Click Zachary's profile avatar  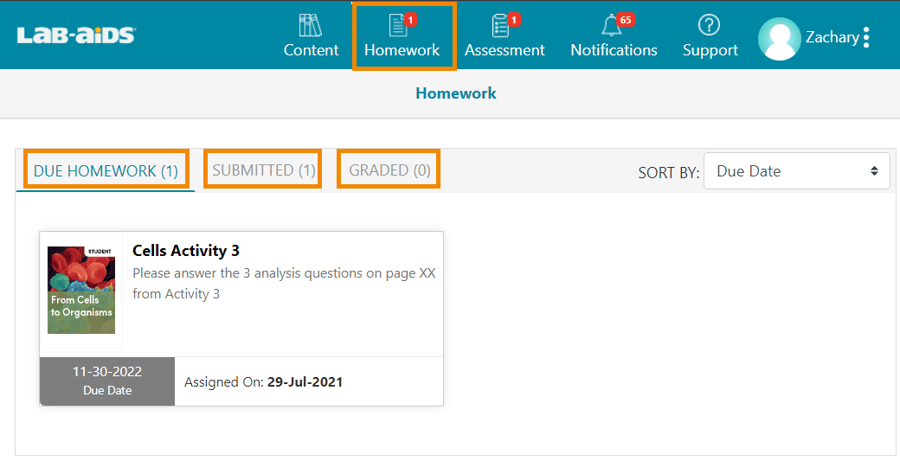(x=779, y=38)
